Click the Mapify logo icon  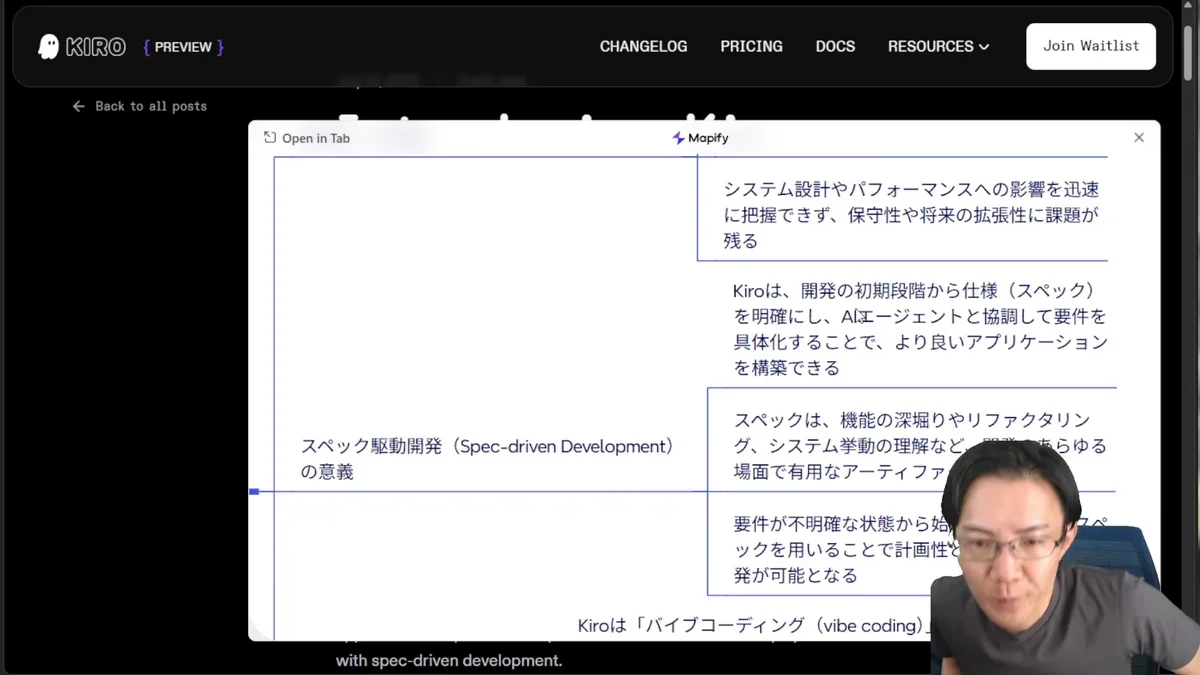[678, 138]
